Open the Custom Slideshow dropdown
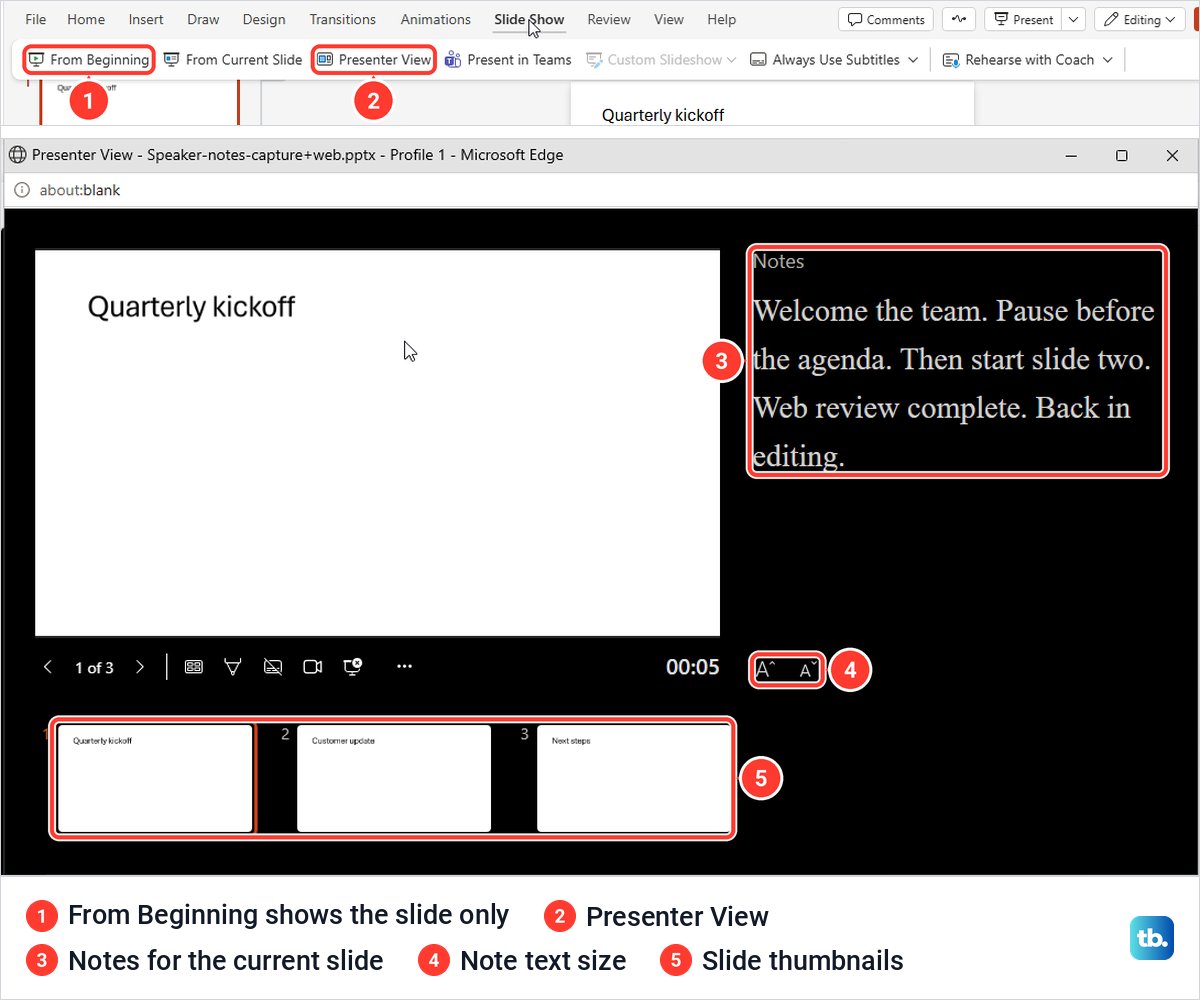Image resolution: width=1200 pixels, height=1000 pixels. 662,60
